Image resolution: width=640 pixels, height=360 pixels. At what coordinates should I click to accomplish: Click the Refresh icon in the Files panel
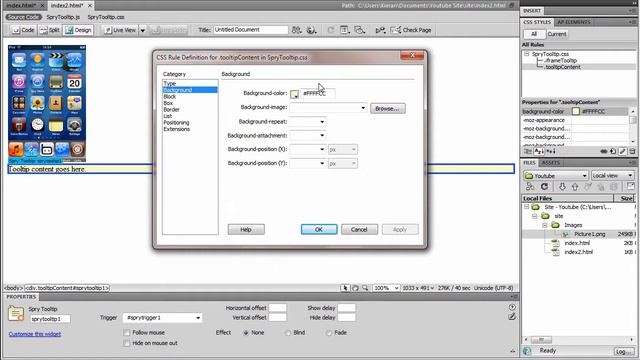[x=544, y=187]
